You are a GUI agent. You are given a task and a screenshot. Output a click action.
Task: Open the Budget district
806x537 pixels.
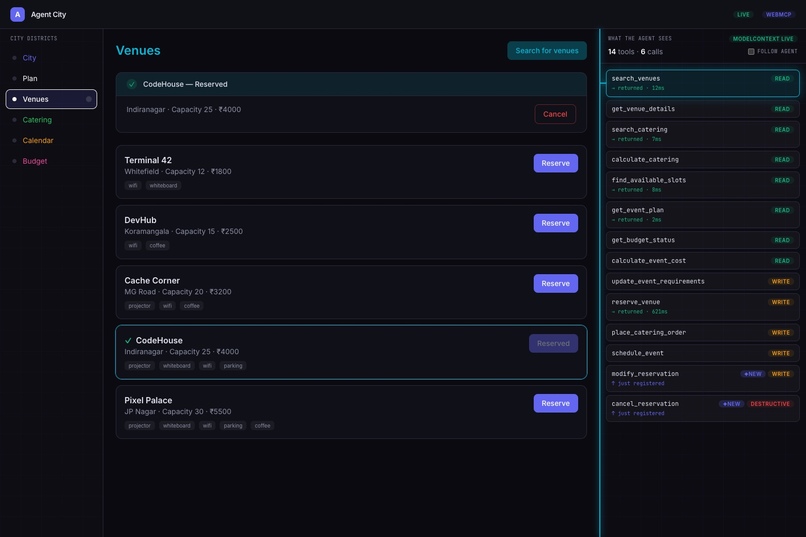tap(34, 161)
